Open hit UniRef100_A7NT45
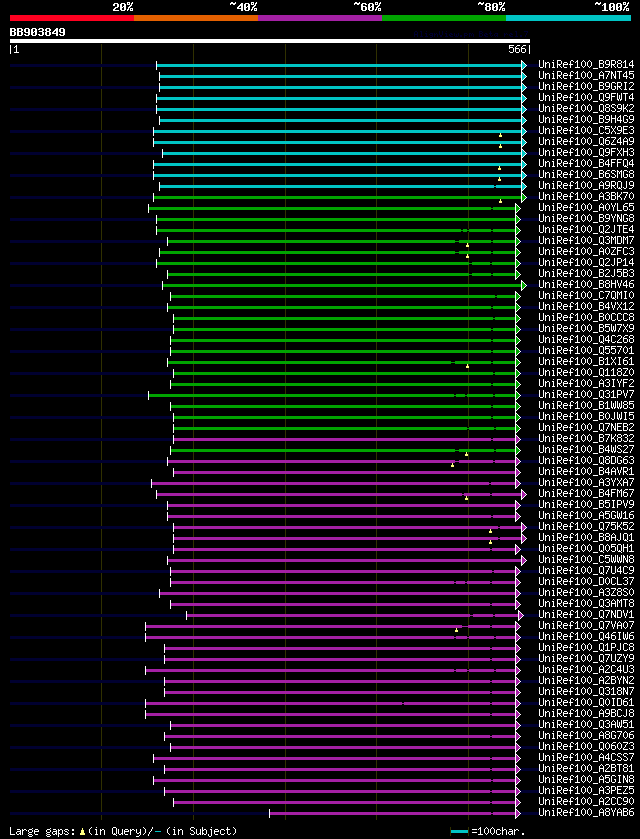This screenshot has width=640, height=839. point(586,76)
